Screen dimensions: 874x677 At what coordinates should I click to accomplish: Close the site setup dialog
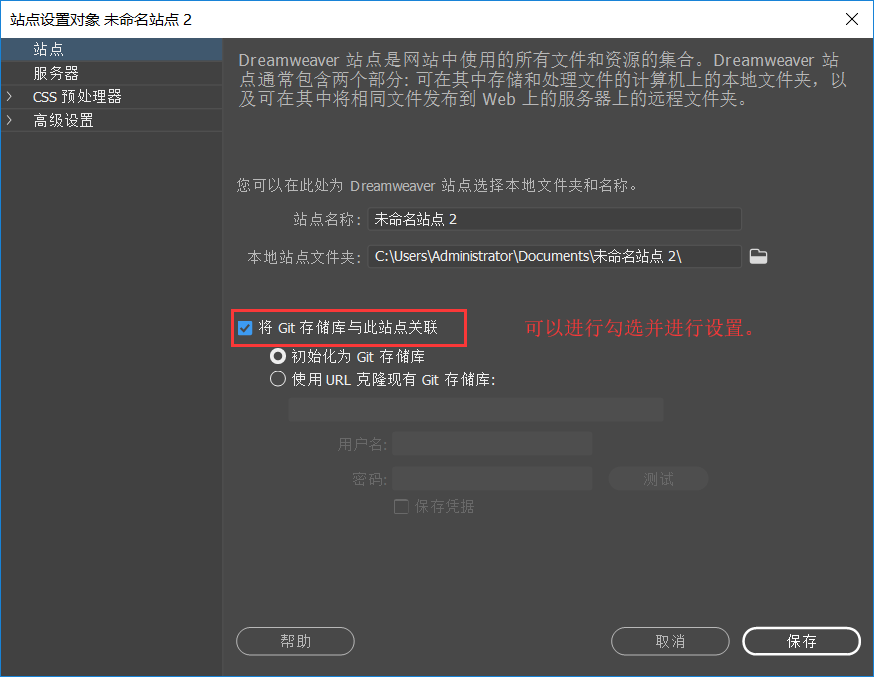click(852, 19)
